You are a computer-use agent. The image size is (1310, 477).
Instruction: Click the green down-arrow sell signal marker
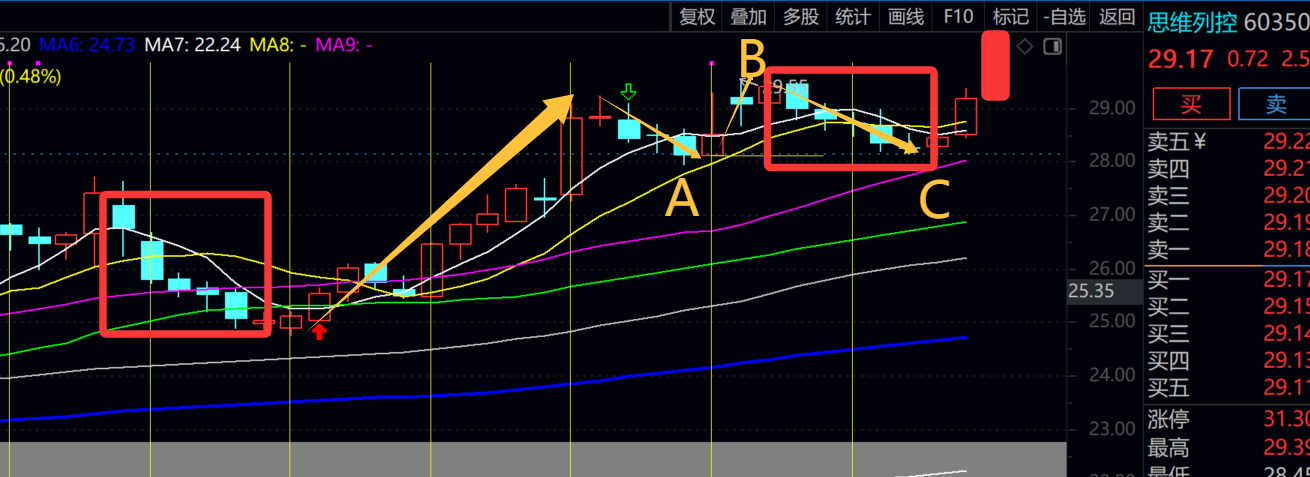(x=629, y=93)
